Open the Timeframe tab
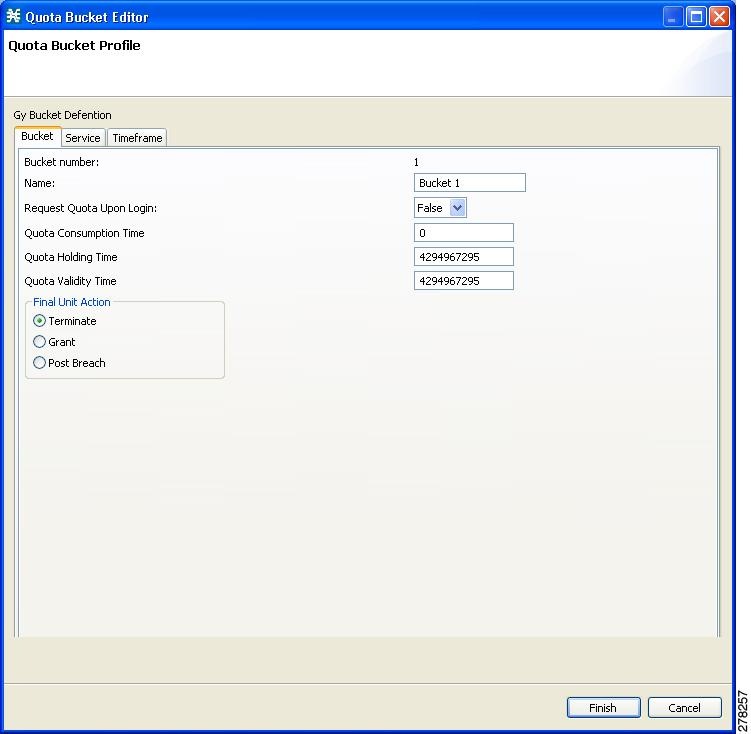The width and height of the screenshot is (751, 734). [137, 138]
